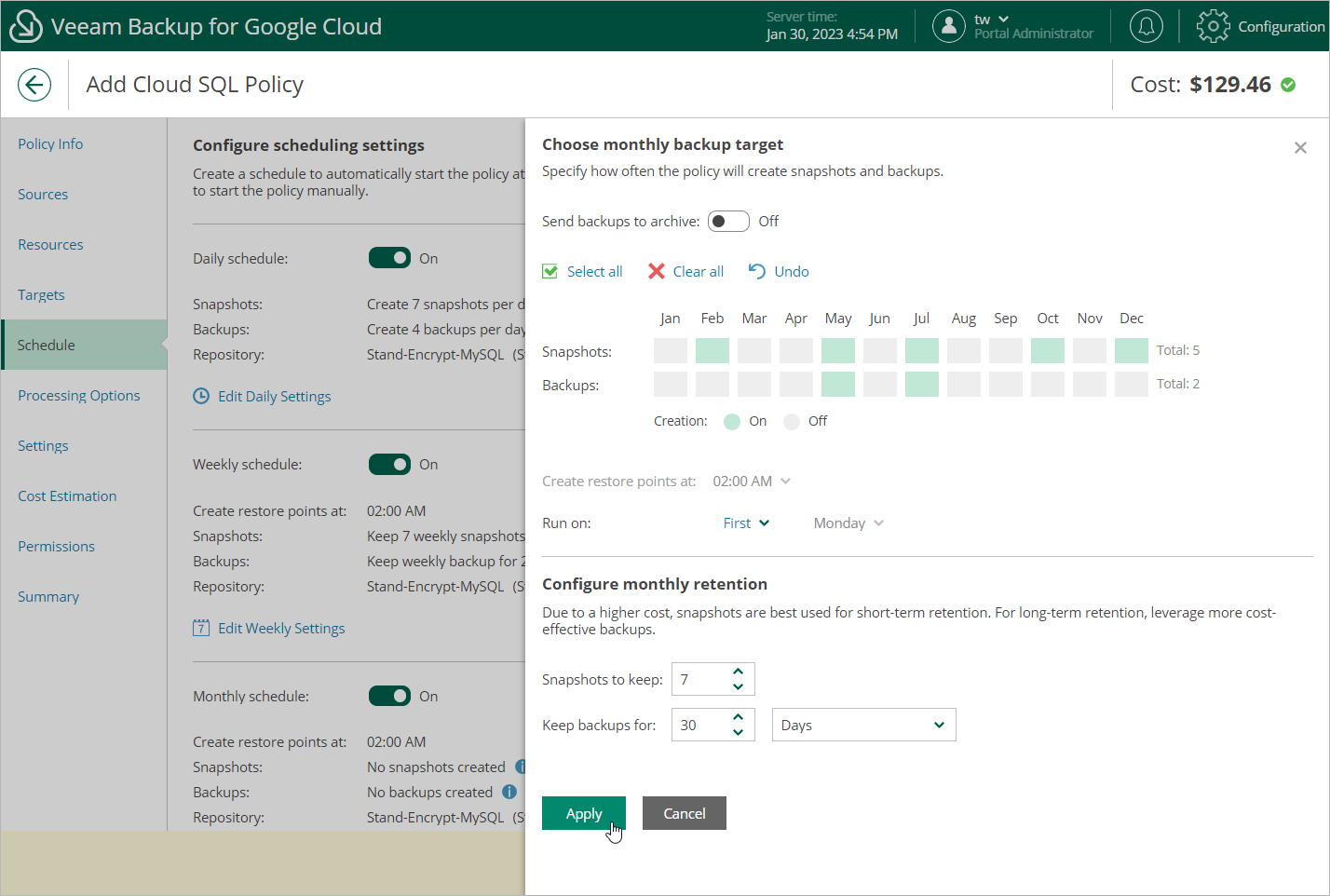The image size is (1330, 896).
Task: Open the Days retention unit dropdown
Action: [x=864, y=725]
